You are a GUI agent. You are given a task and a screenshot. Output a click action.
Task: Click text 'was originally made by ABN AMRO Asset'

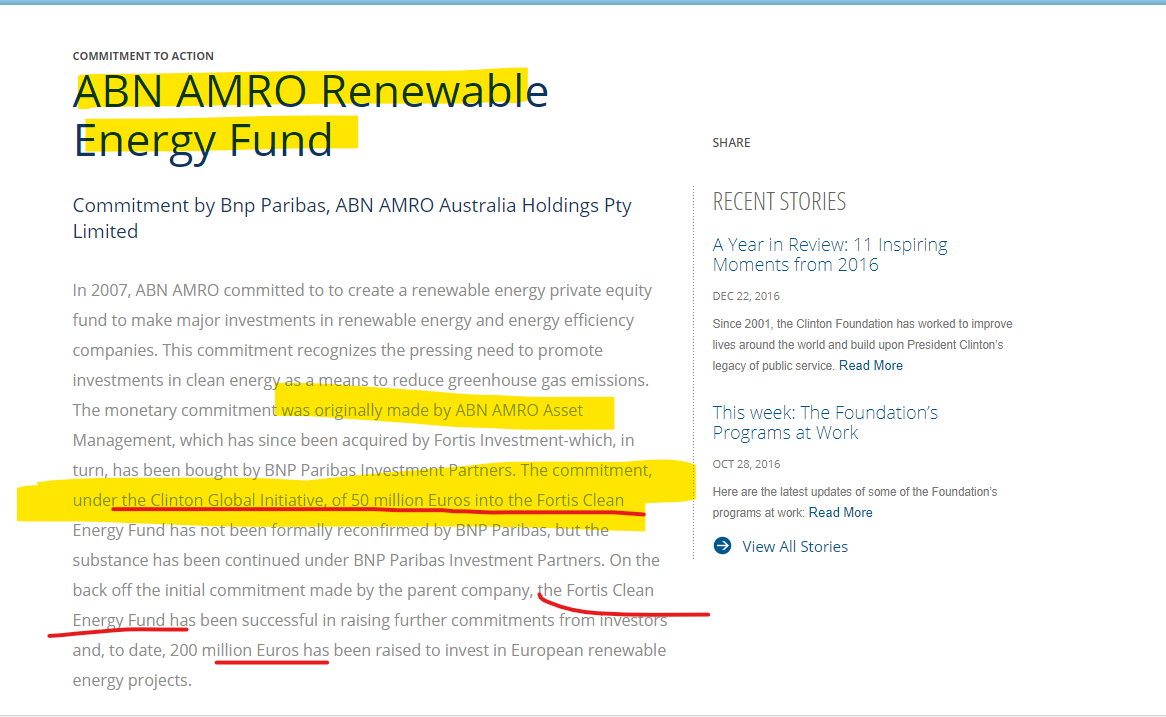tap(432, 411)
